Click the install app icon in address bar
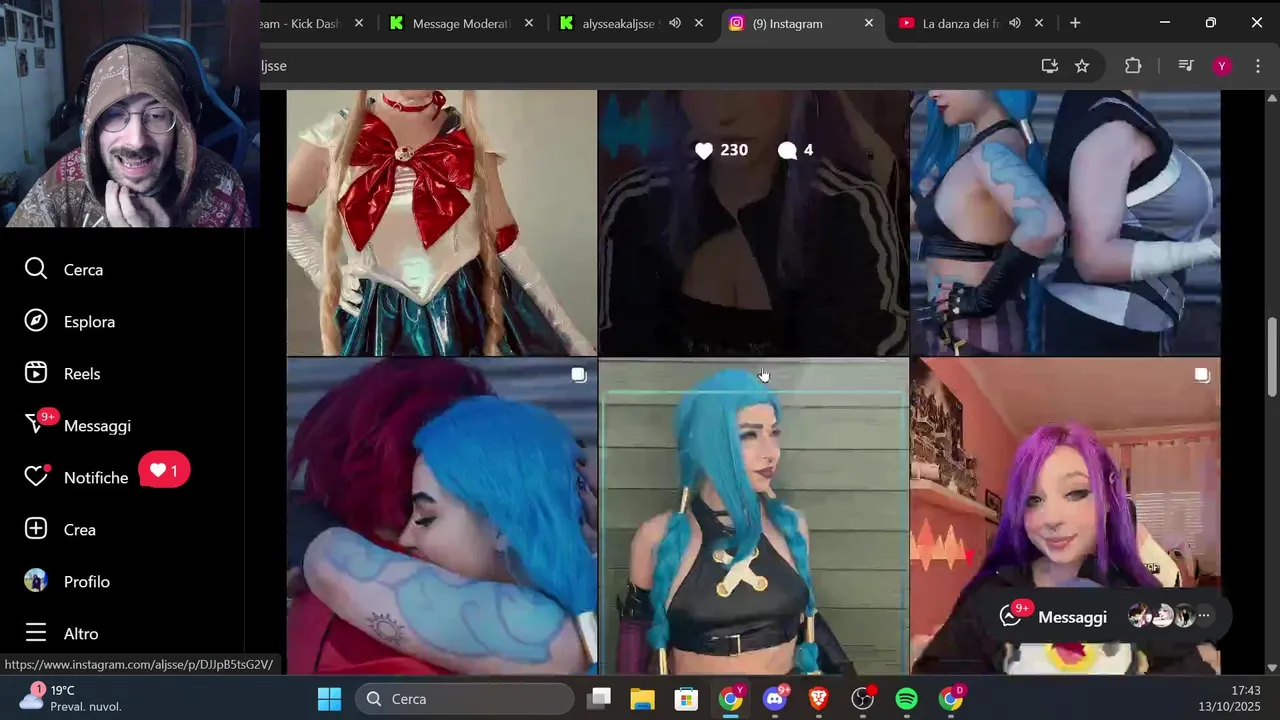Screen dimensions: 1280x720 click(x=1049, y=66)
